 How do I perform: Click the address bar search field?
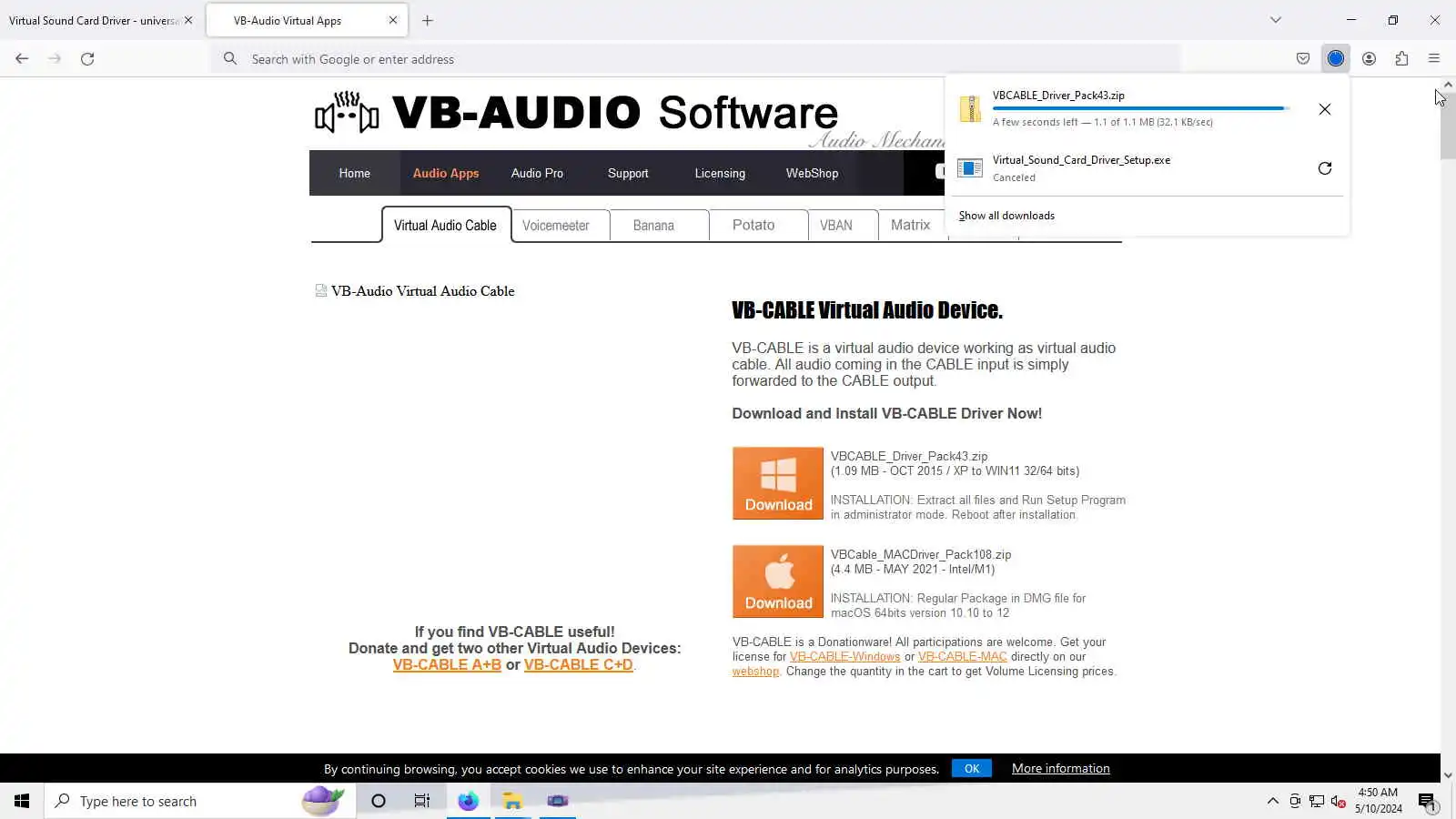696,59
